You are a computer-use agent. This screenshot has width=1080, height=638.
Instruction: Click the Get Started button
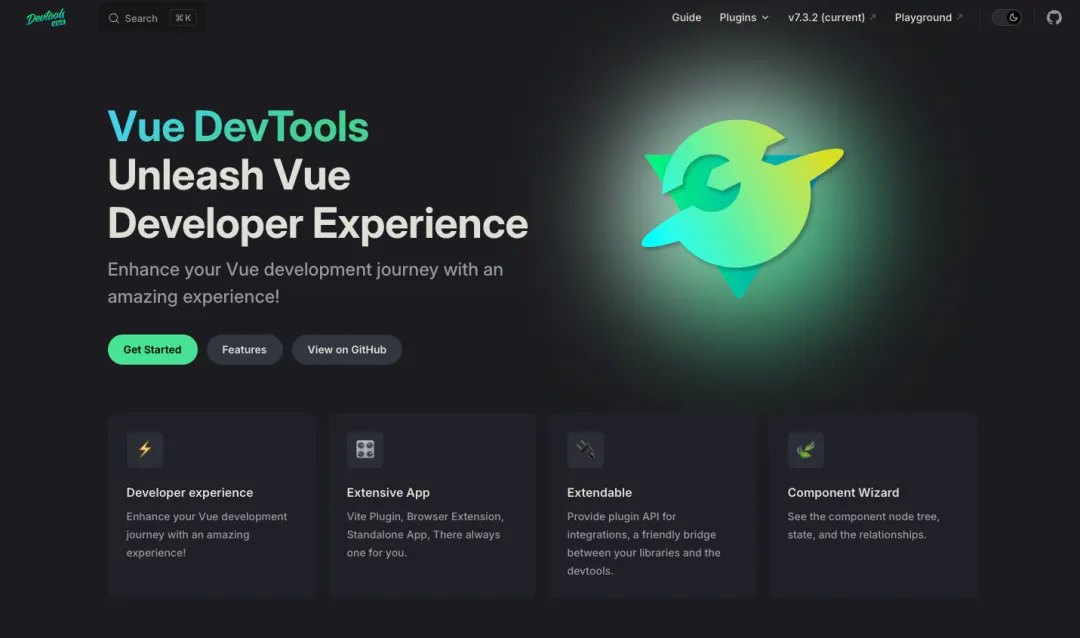pos(152,349)
